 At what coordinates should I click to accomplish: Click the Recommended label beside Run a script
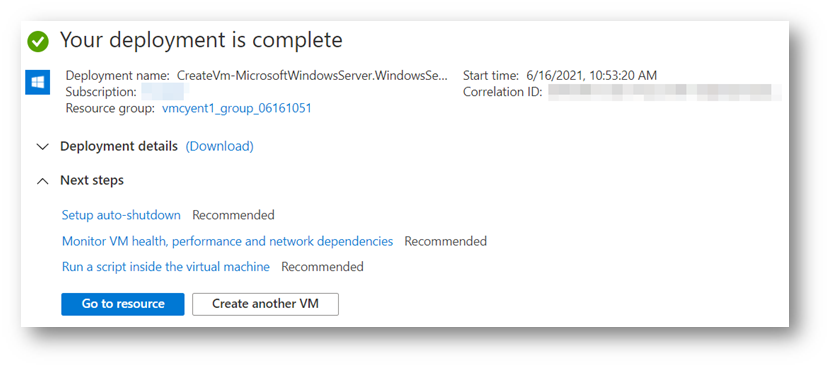tap(322, 267)
